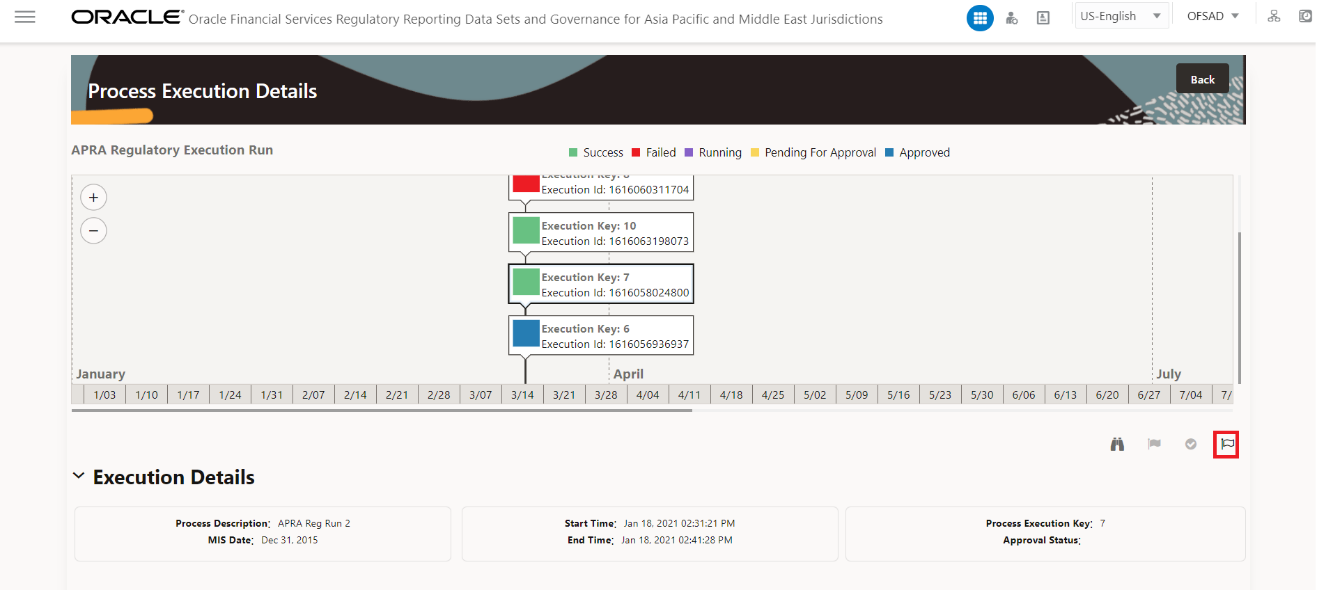This screenshot has width=1326, height=590.
Task: Click the 2/14 date on timeline axis
Action: click(x=355, y=395)
